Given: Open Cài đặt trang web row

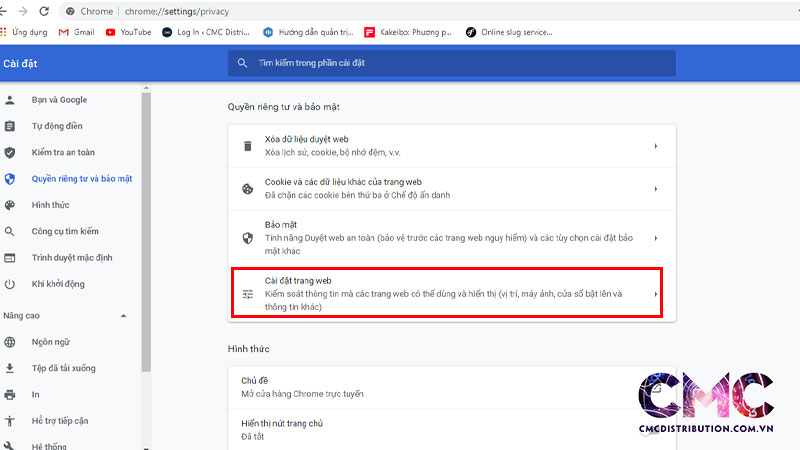Looking at the screenshot, I should click(x=452, y=294).
